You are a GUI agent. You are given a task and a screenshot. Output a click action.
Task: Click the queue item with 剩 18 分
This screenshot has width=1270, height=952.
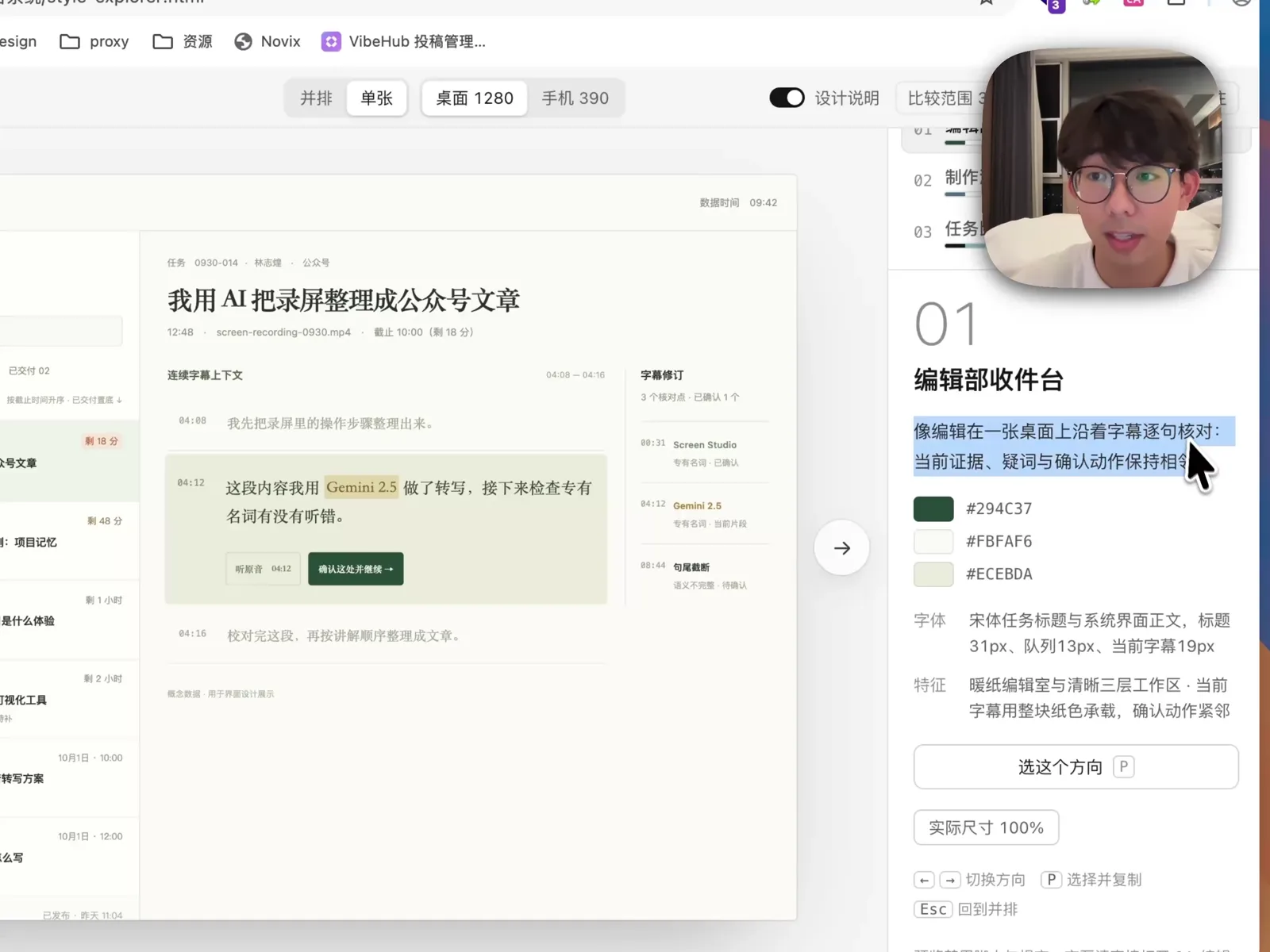69,461
